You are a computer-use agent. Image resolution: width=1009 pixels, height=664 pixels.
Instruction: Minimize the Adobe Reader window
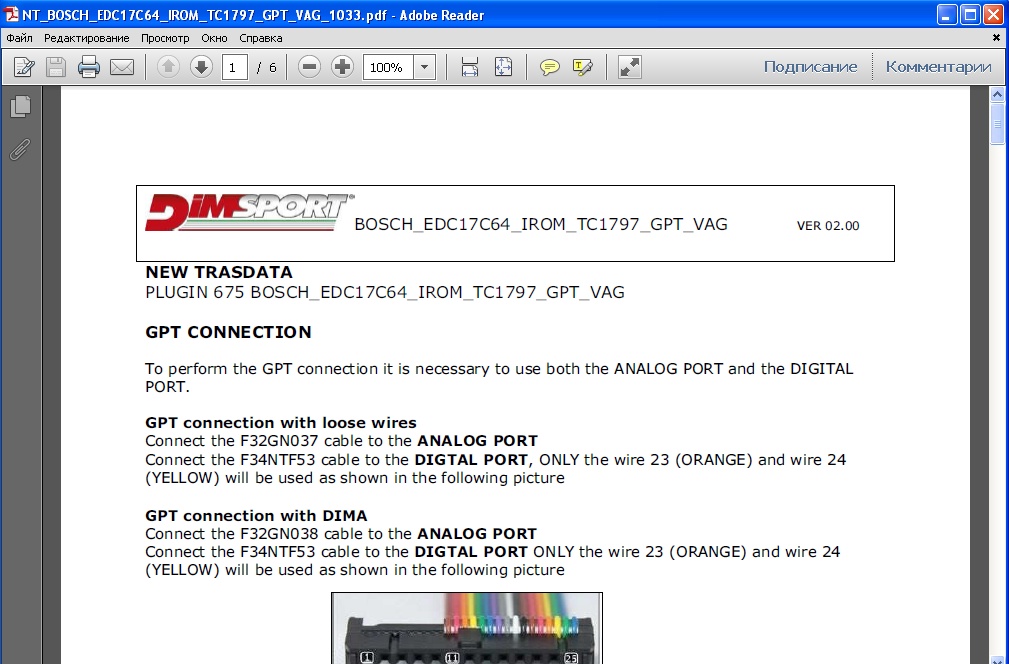pyautogui.click(x=947, y=15)
